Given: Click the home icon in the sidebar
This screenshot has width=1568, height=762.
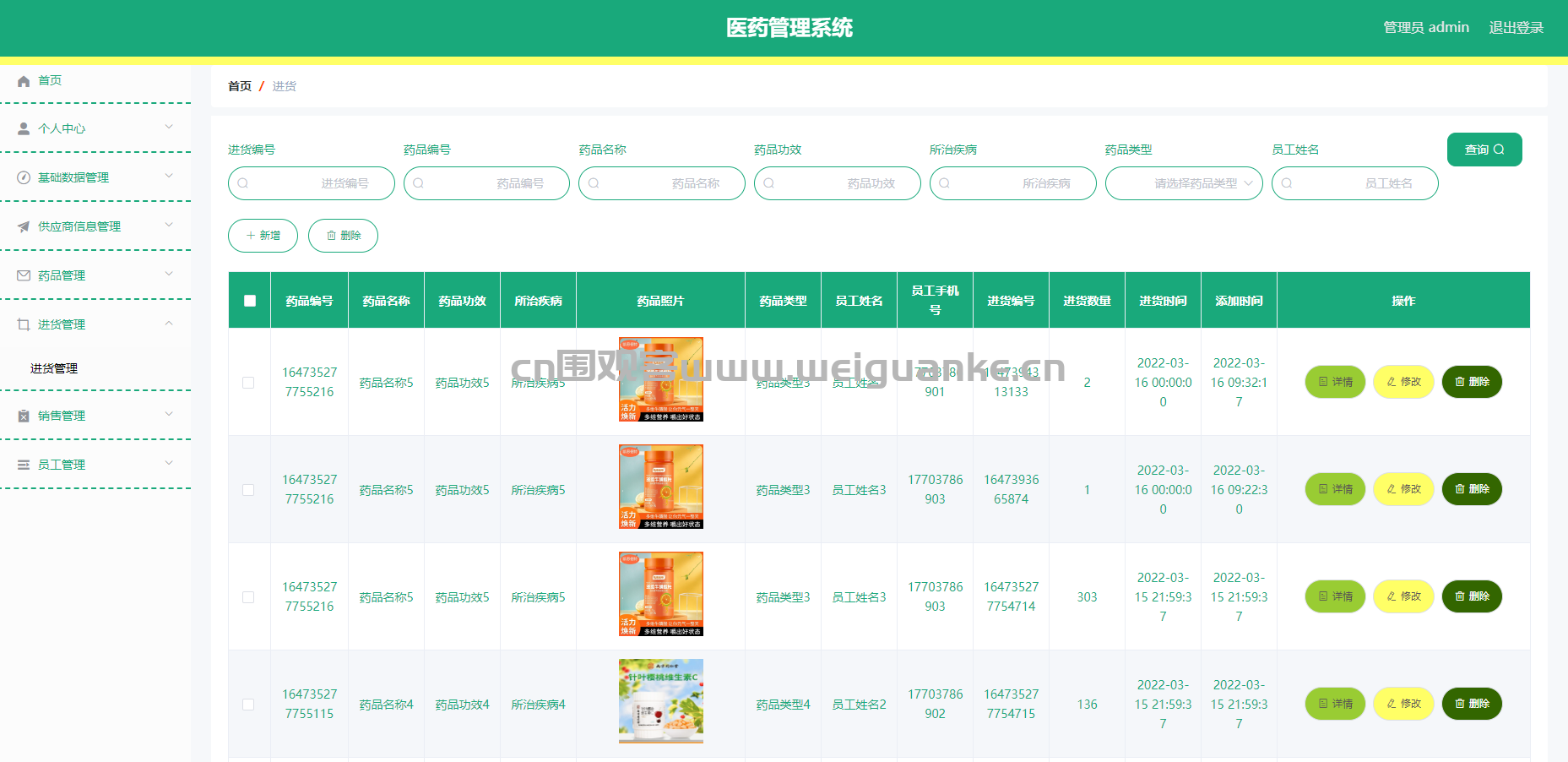Looking at the screenshot, I should [24, 81].
